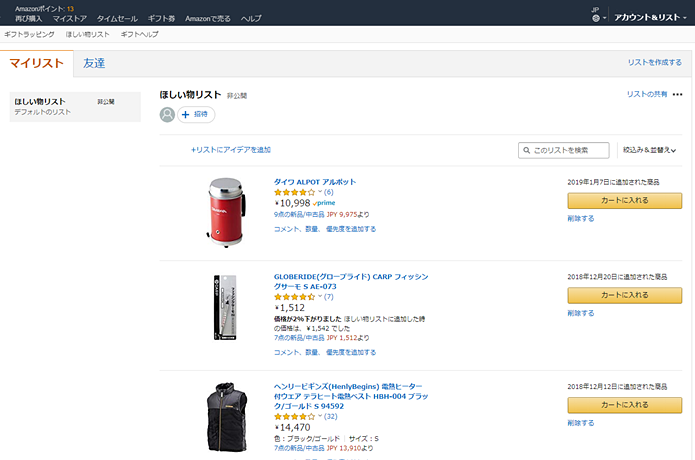Click star rating of HenlyBegins vest
695x460 pixels.
point(294,417)
